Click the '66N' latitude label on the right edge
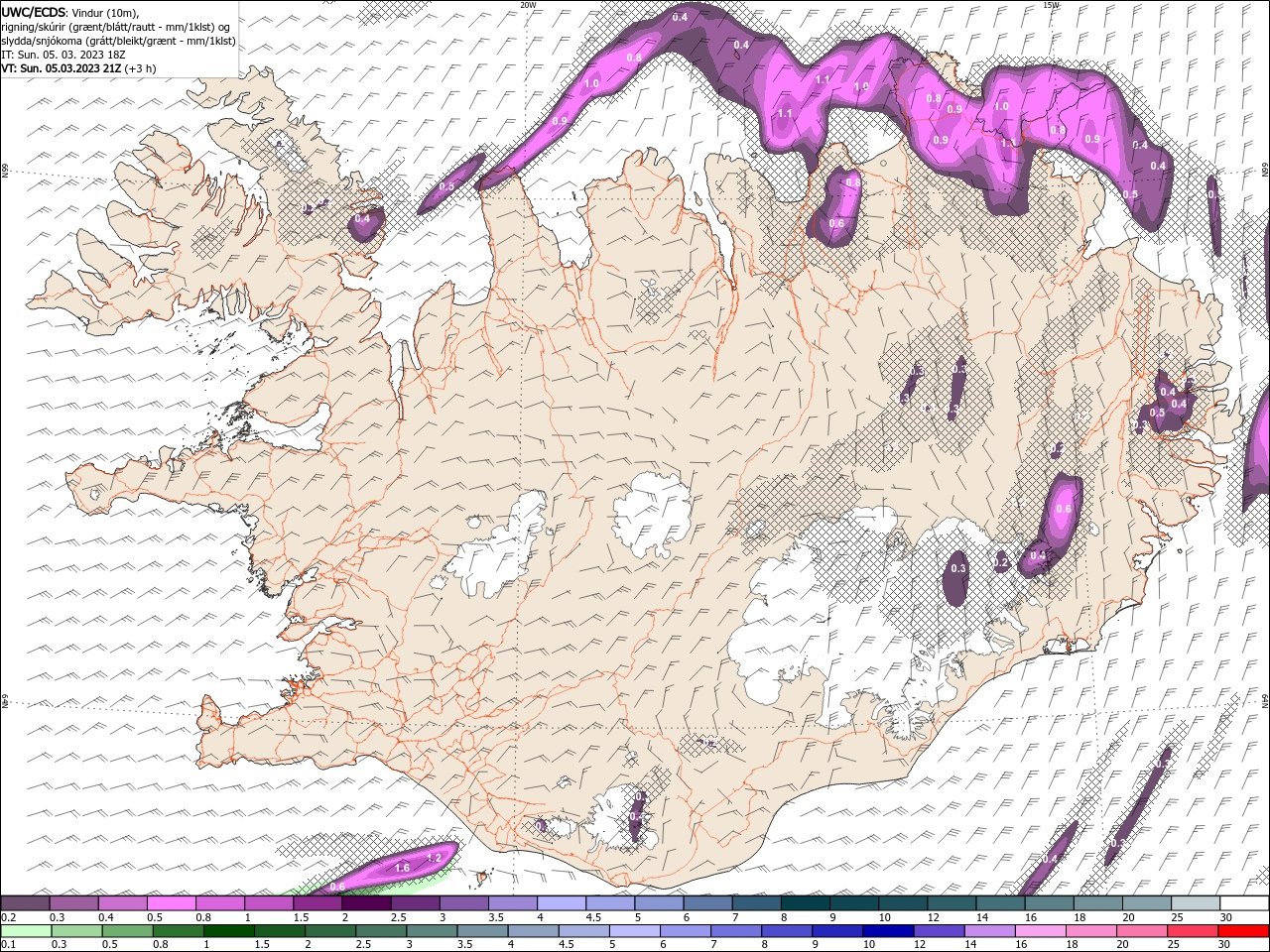This screenshot has height=952, width=1270. coord(1265,172)
